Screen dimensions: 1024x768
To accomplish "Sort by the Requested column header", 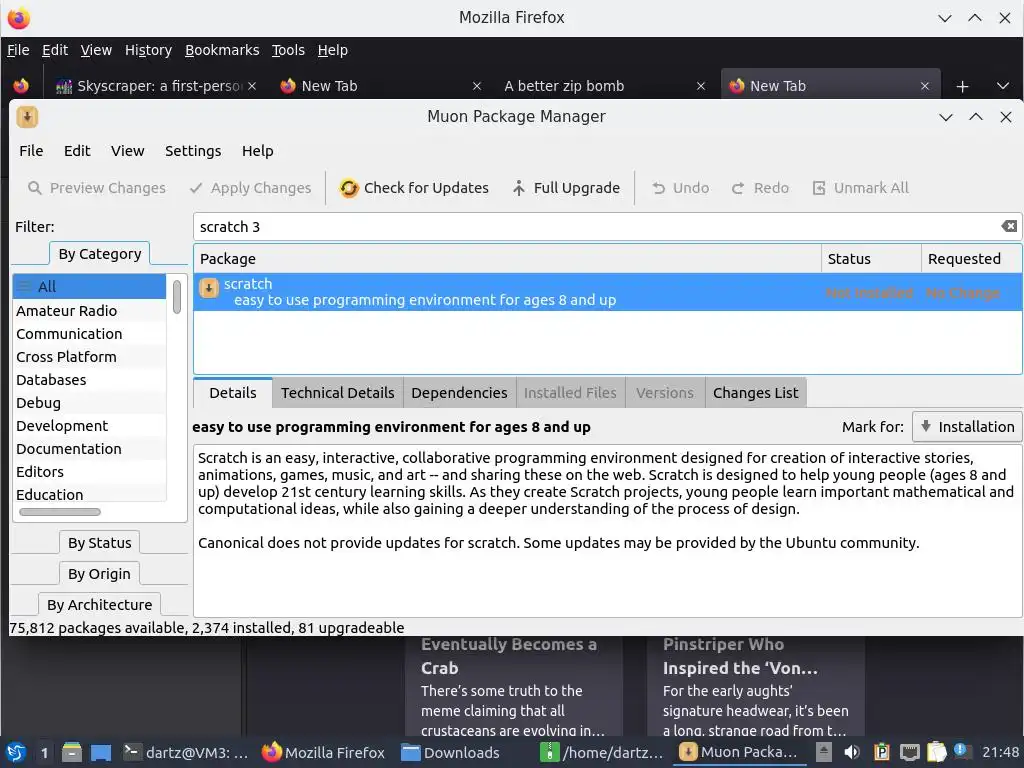I will coord(971,259).
